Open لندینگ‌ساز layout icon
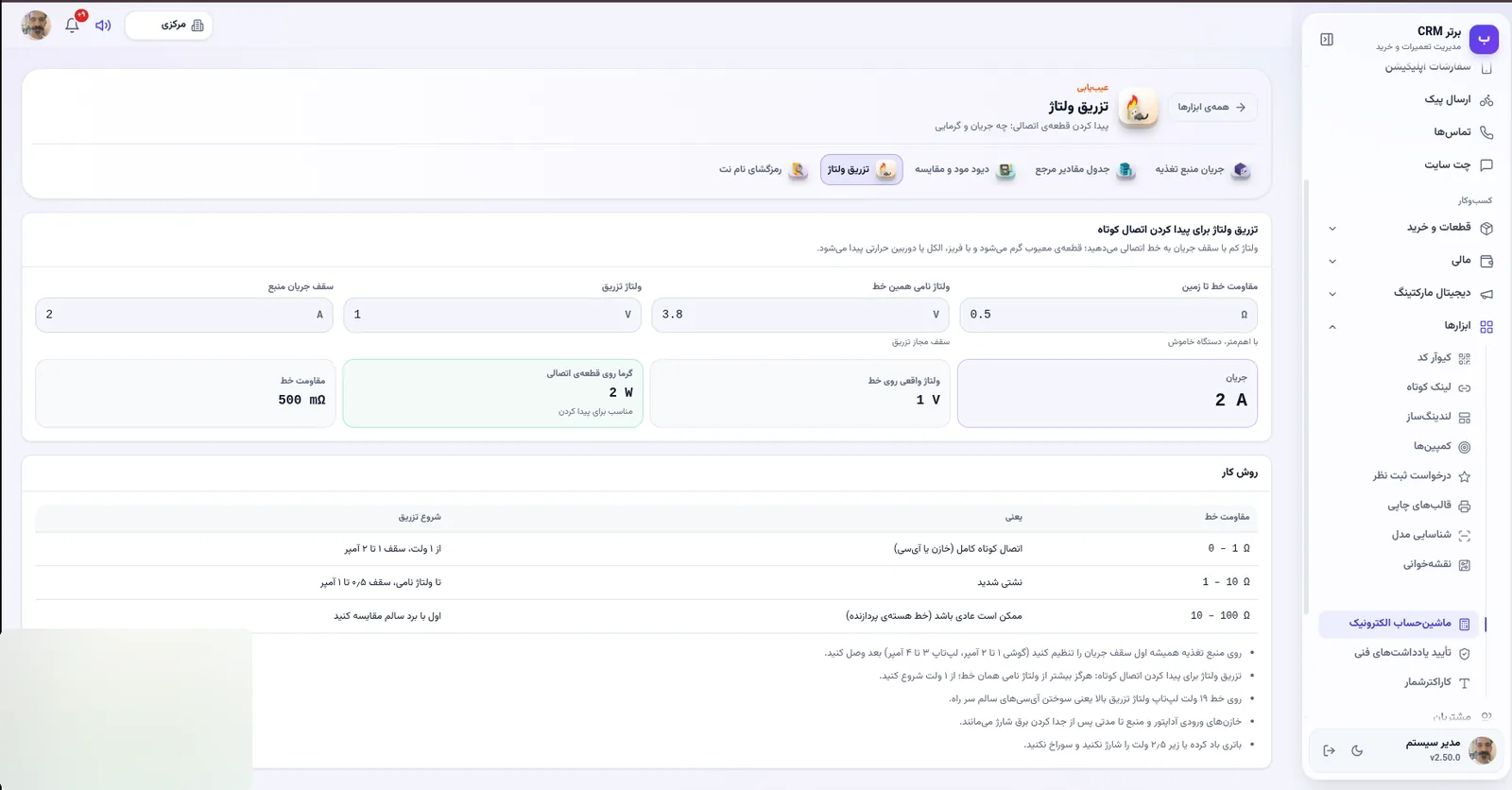Image resolution: width=1512 pixels, height=790 pixels. (x=1465, y=418)
